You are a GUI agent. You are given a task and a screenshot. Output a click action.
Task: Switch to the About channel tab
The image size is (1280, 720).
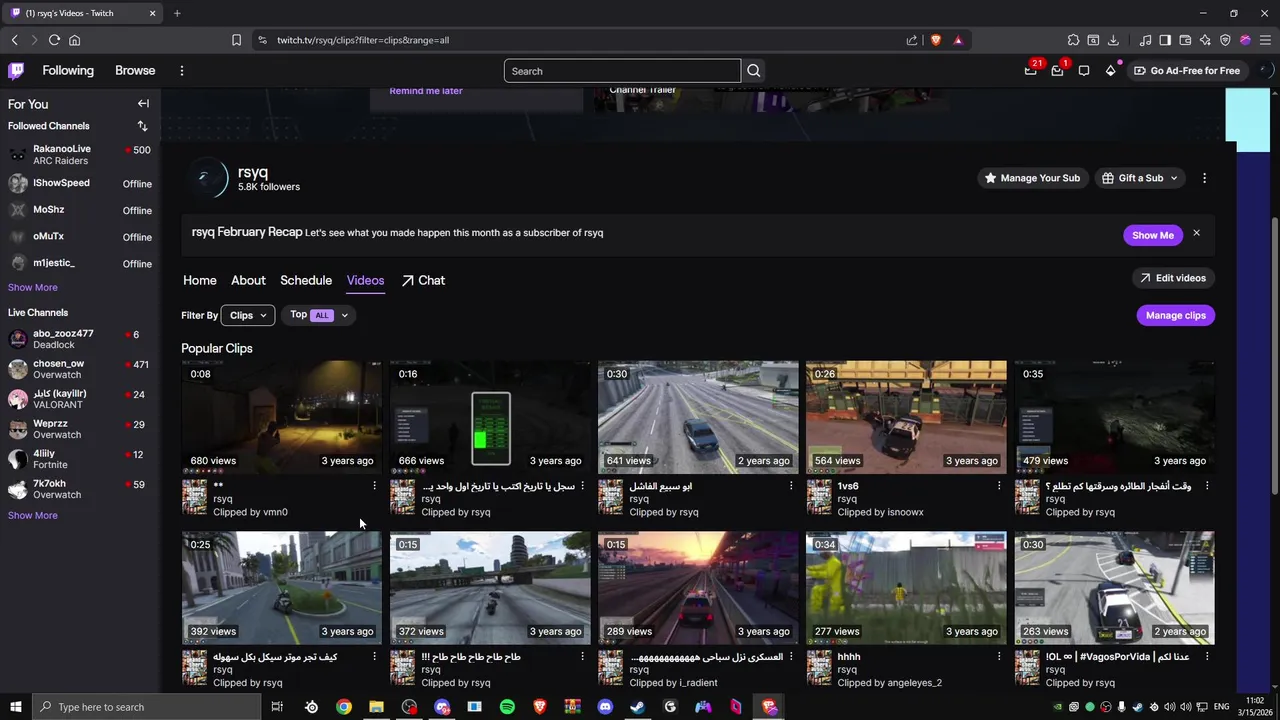tap(248, 281)
